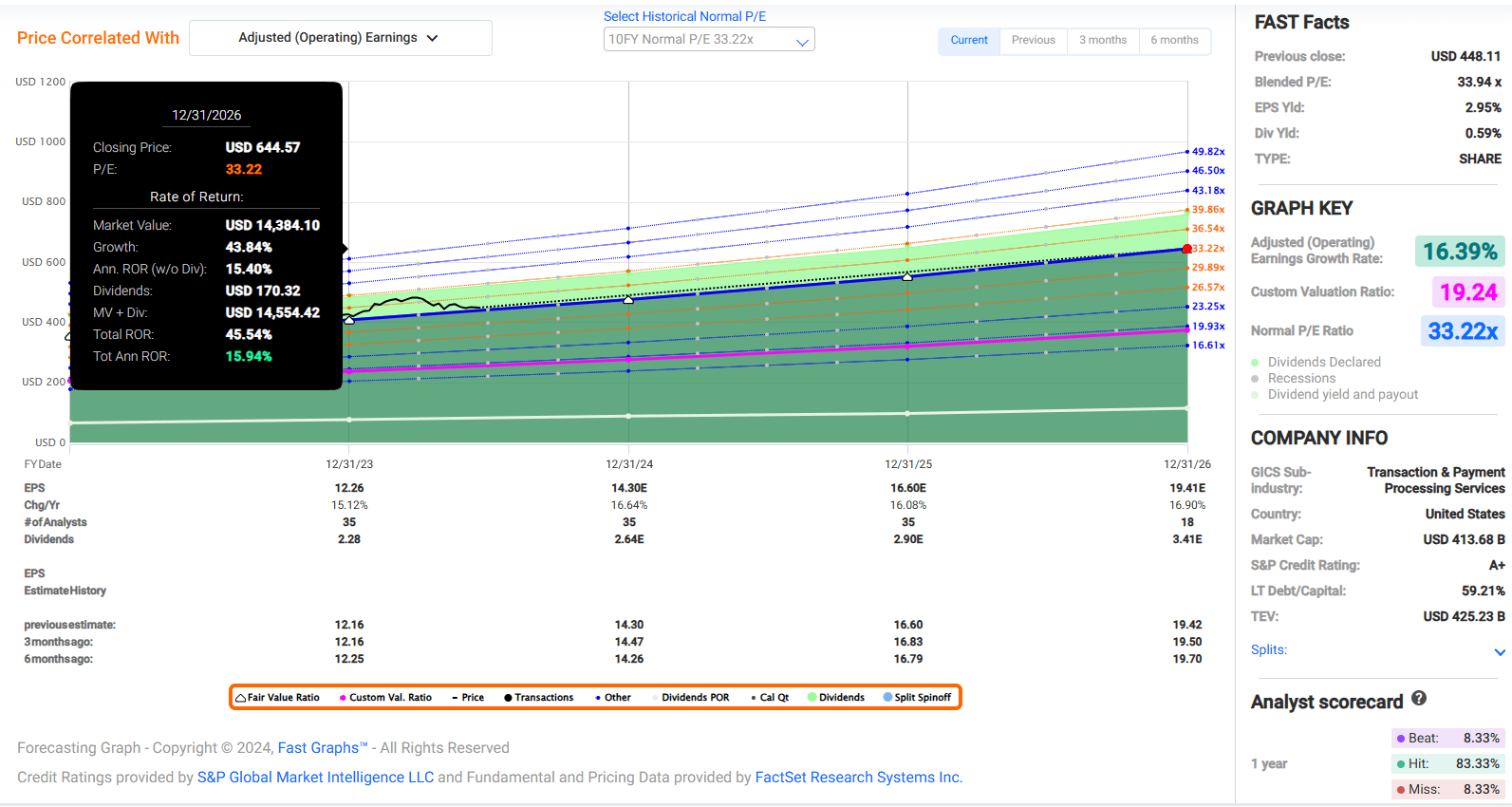
Task: Click the purple Beat indicator dot
Action: 1401,739
